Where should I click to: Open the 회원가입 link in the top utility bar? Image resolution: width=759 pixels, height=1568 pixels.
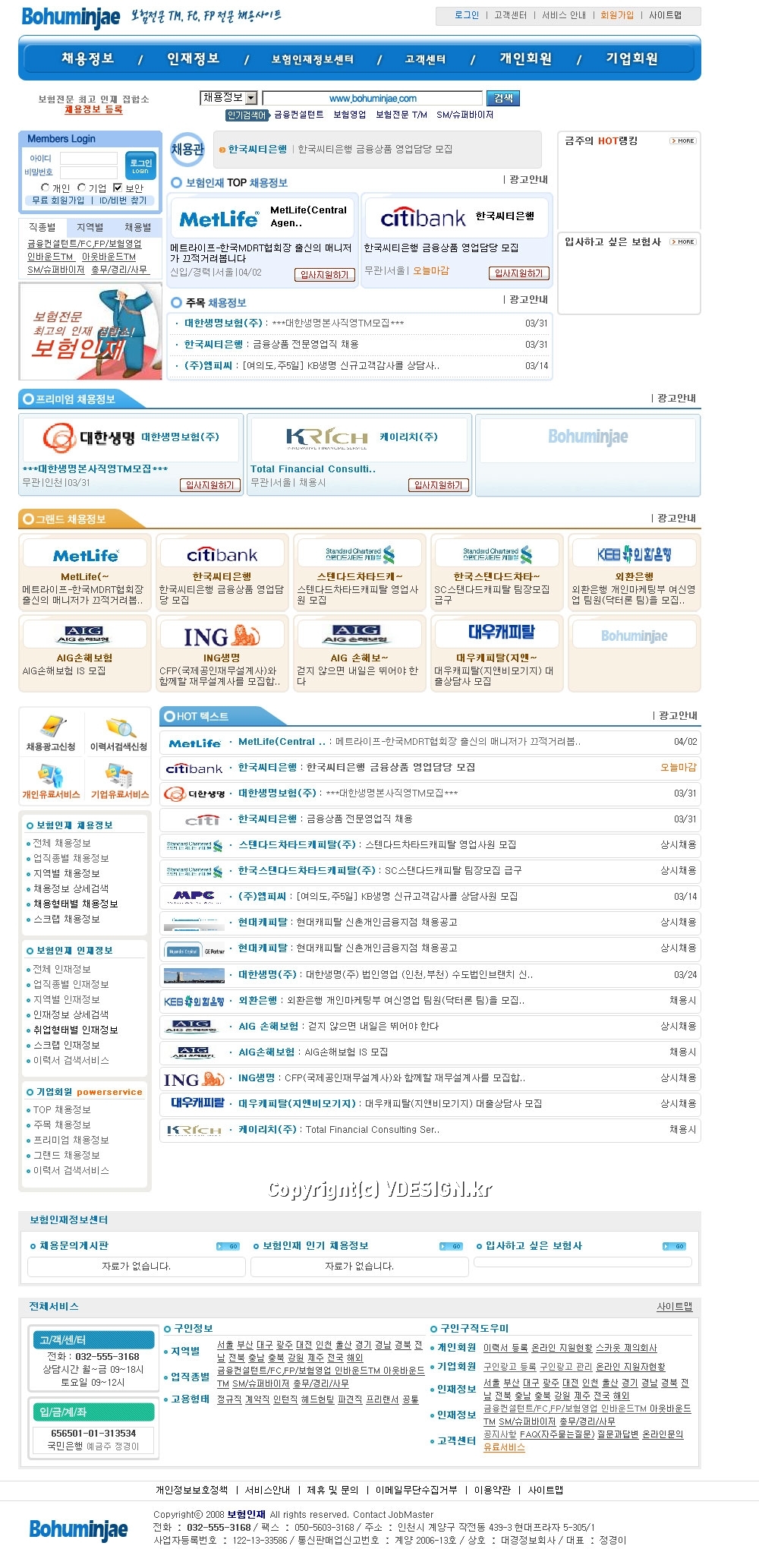coord(616,15)
